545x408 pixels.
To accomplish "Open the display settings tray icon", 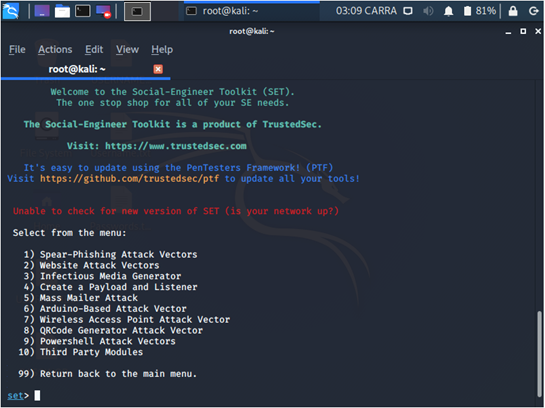I will click(x=408, y=11).
